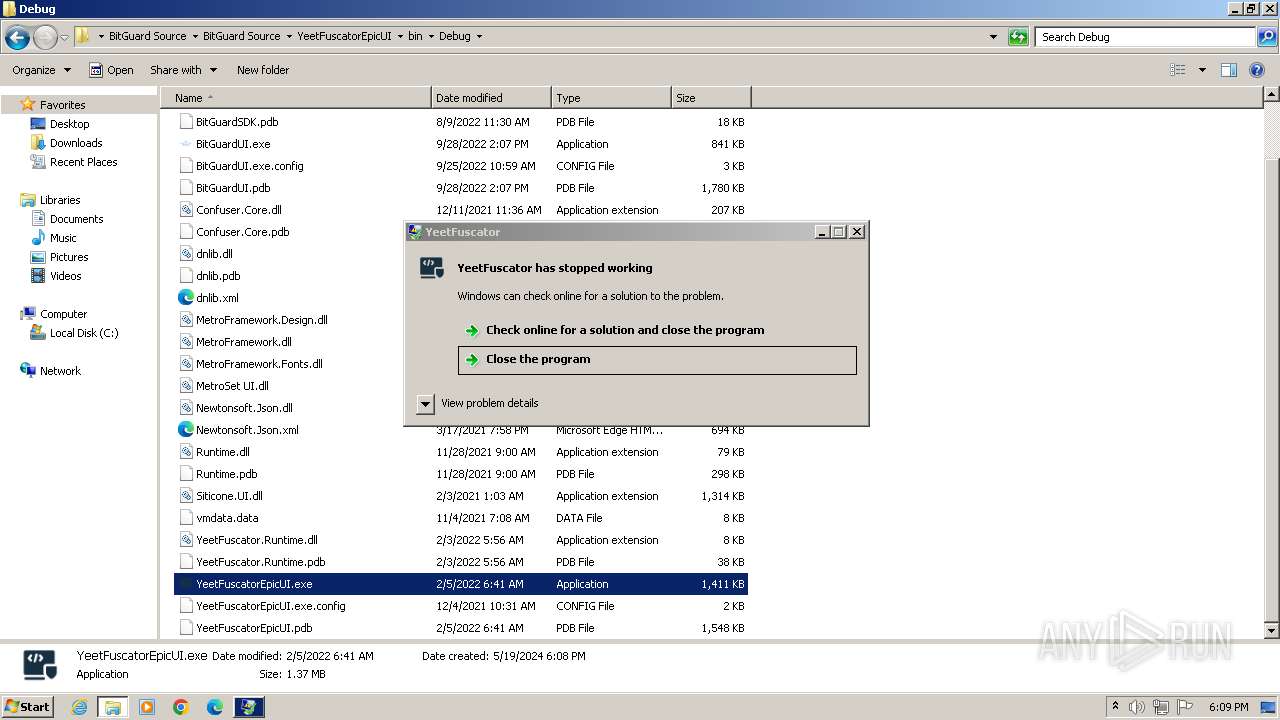Open Recent Places in Favorites
This screenshot has width=1280, height=720.
pos(83,162)
